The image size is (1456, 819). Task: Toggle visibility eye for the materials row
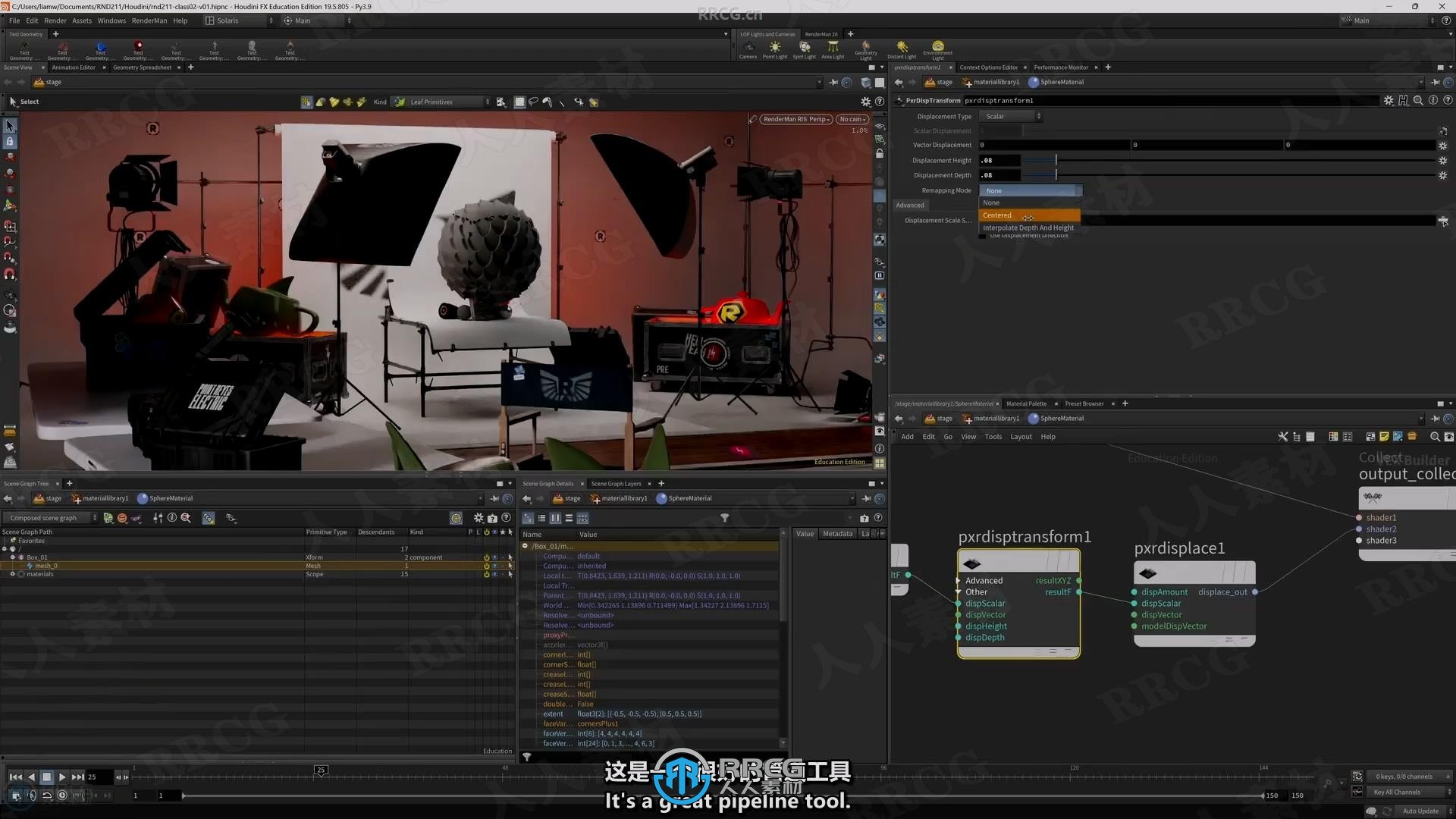point(494,574)
